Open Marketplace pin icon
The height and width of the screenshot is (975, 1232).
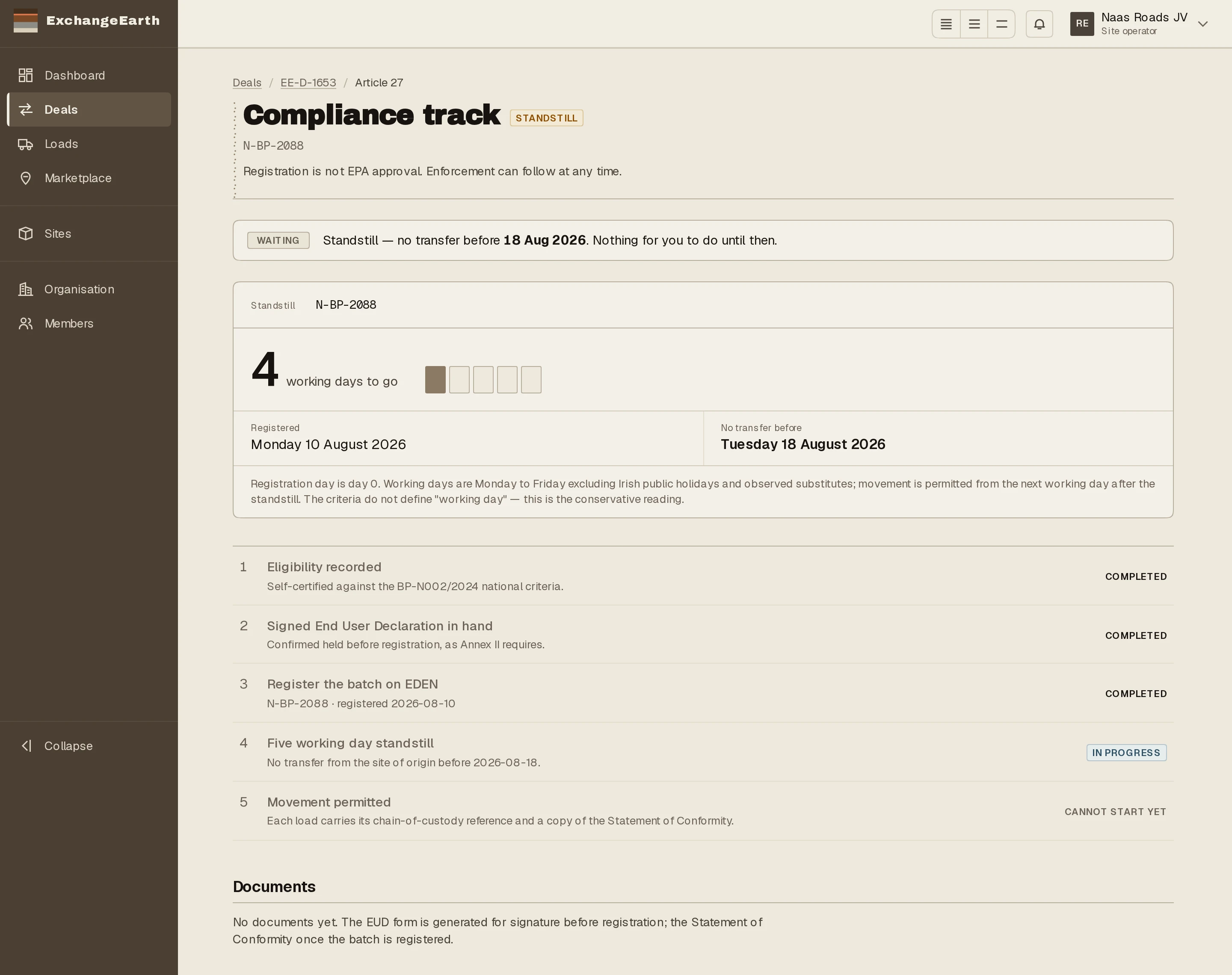[x=25, y=178]
